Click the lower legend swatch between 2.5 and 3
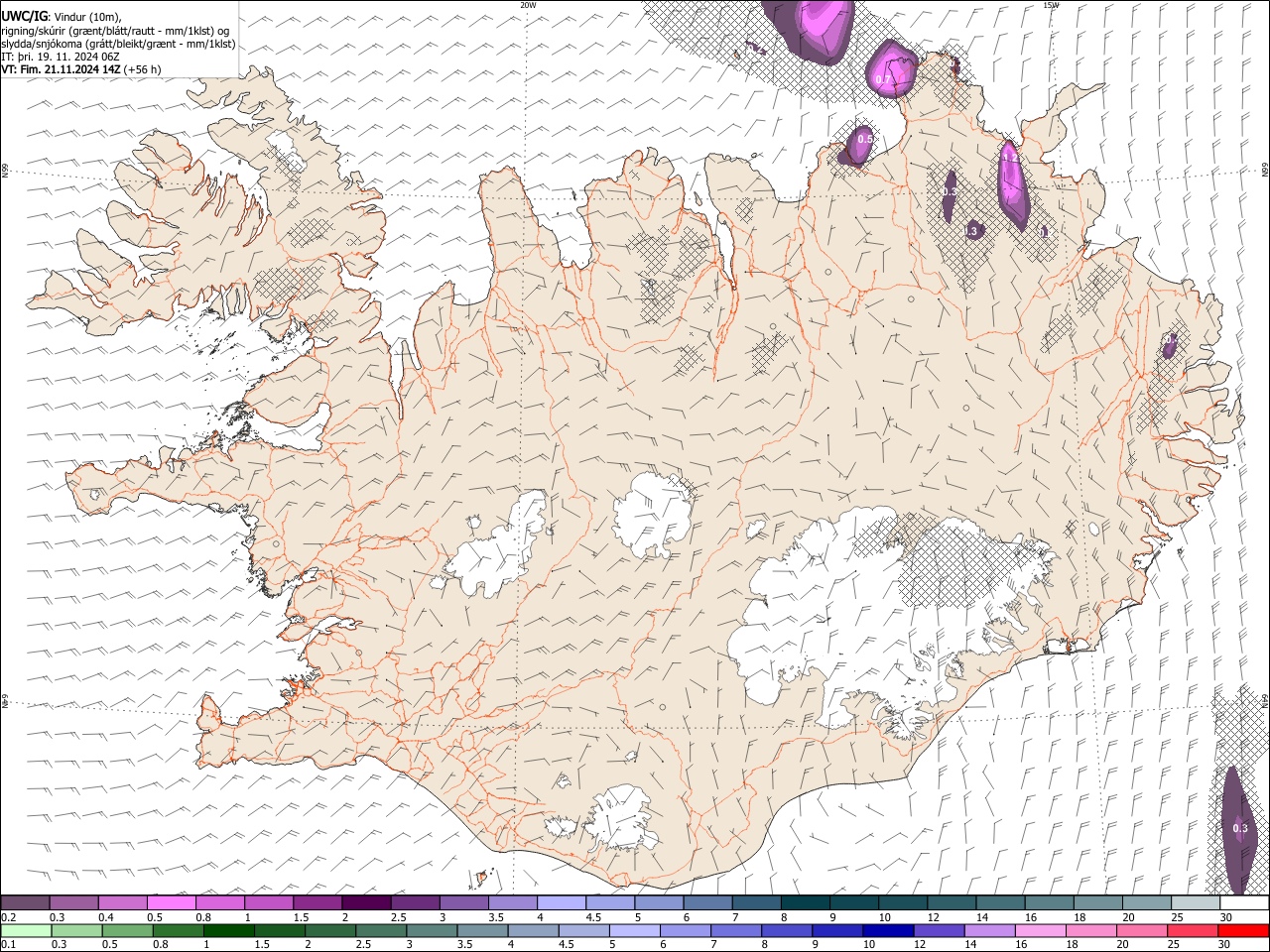The image size is (1270, 952). pos(381,930)
